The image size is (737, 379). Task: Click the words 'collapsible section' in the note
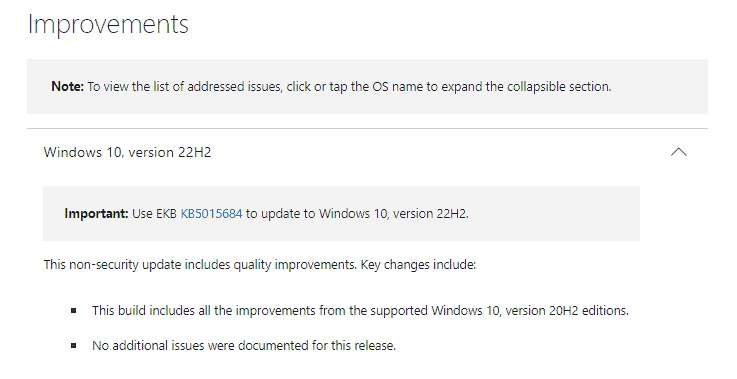point(558,87)
